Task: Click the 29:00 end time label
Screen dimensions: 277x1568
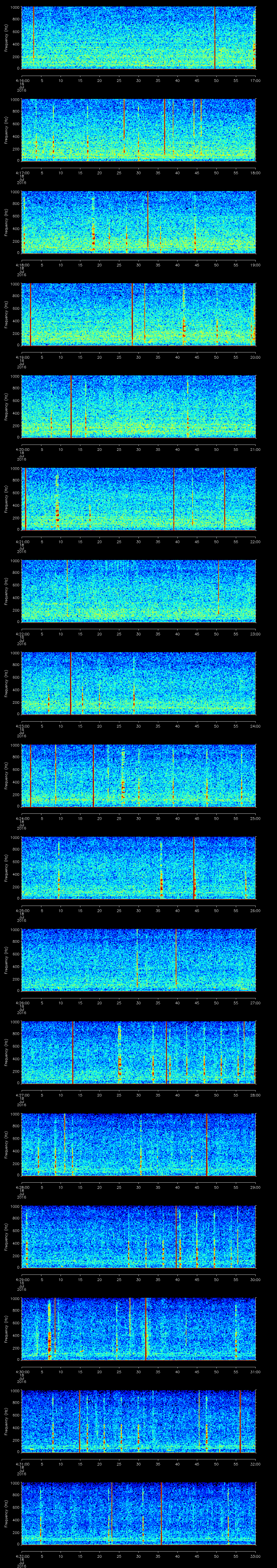Action: click(x=255, y=1187)
